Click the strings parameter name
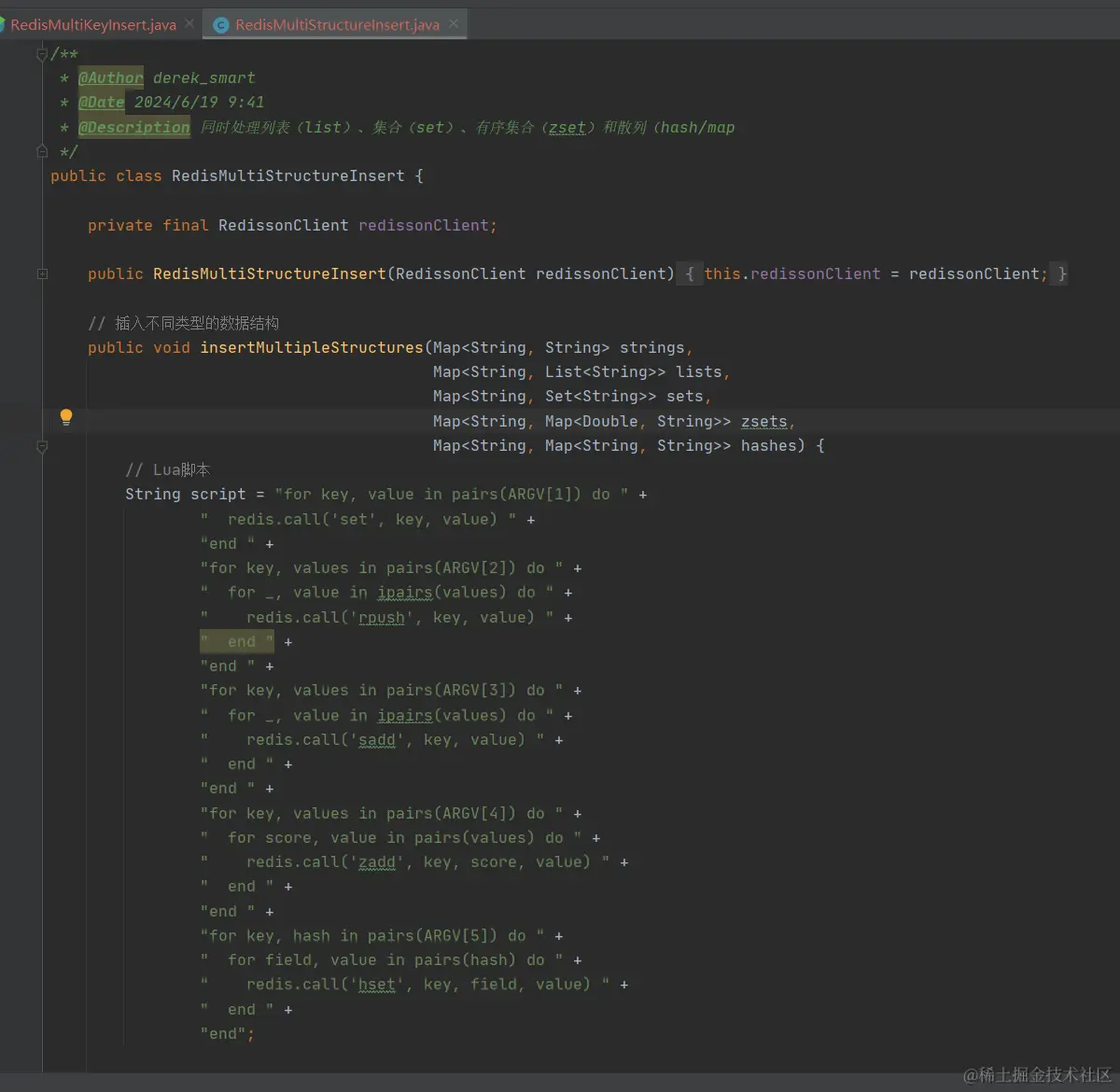 tap(652, 347)
